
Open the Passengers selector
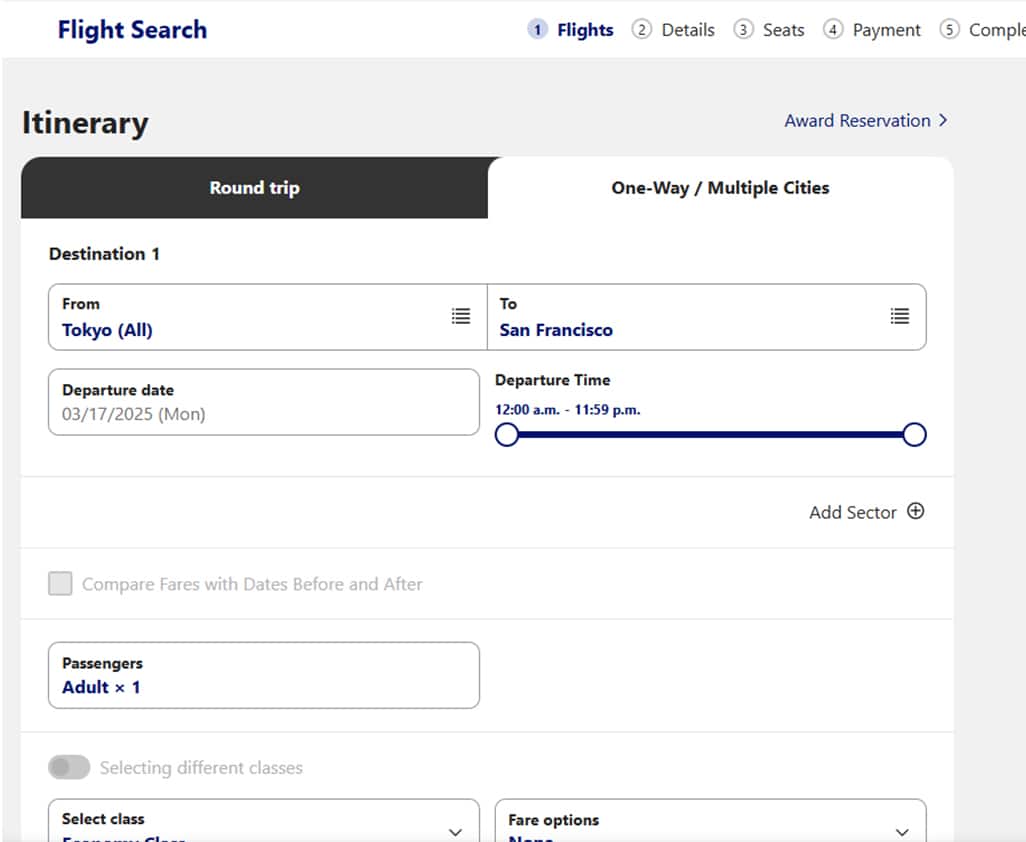coord(264,675)
